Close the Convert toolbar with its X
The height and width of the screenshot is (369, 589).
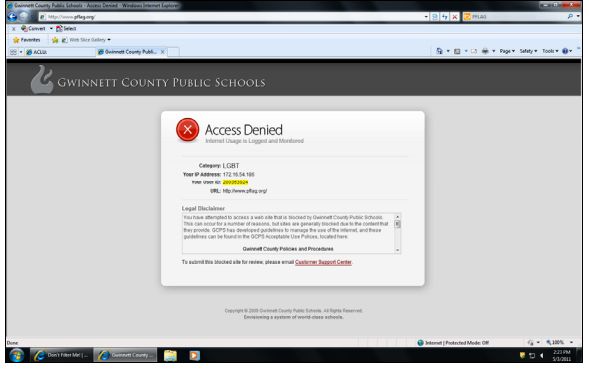pos(14,29)
